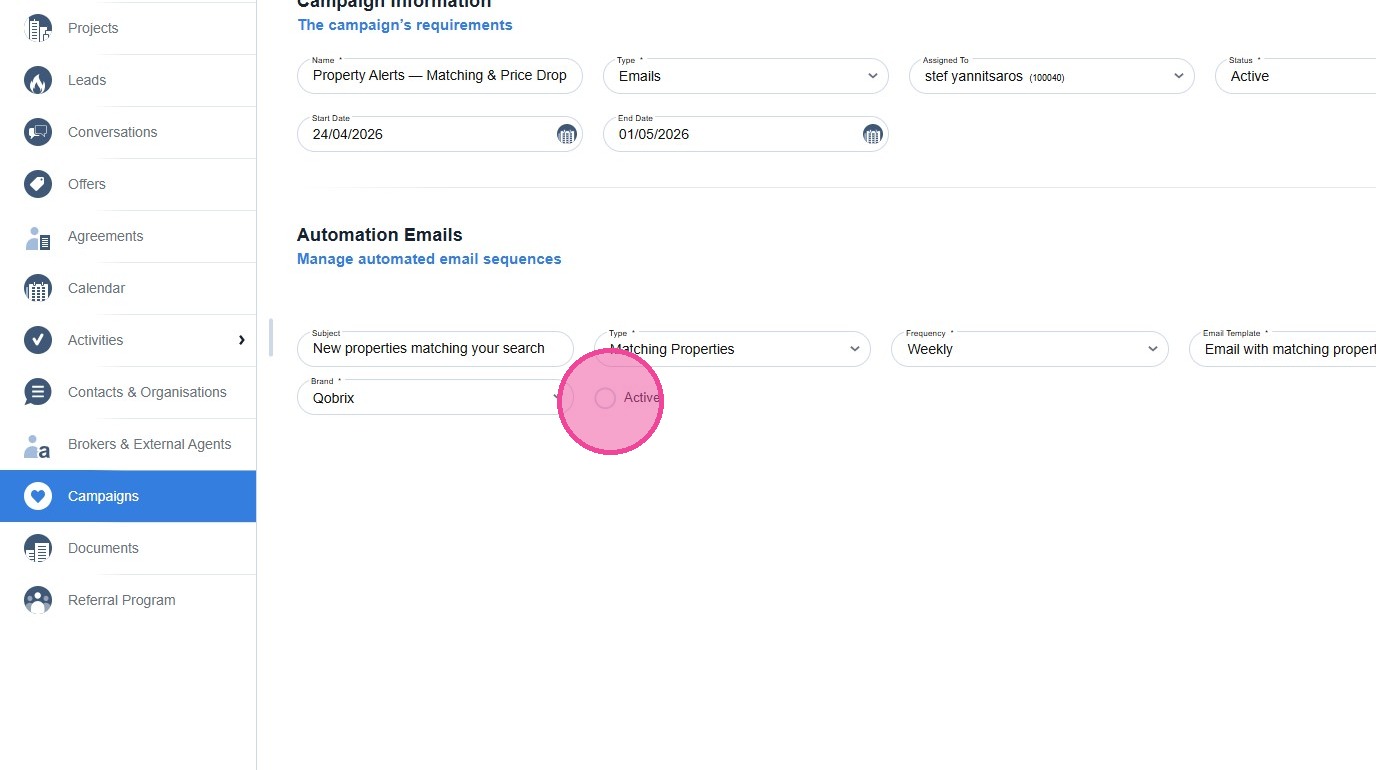The width and height of the screenshot is (1376, 770).
Task: Open the Referral Program menu item
Action: 128,600
